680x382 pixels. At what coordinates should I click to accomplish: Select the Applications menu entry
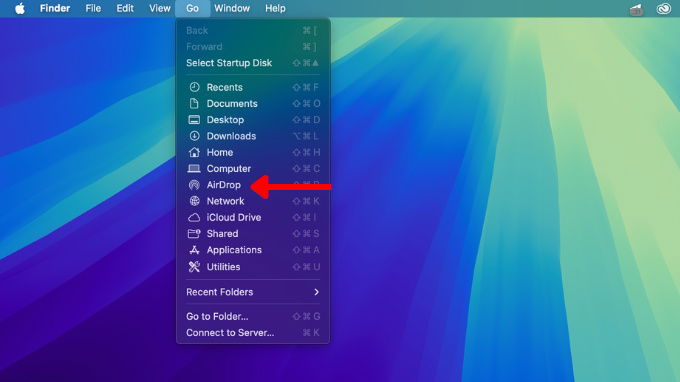(253, 250)
